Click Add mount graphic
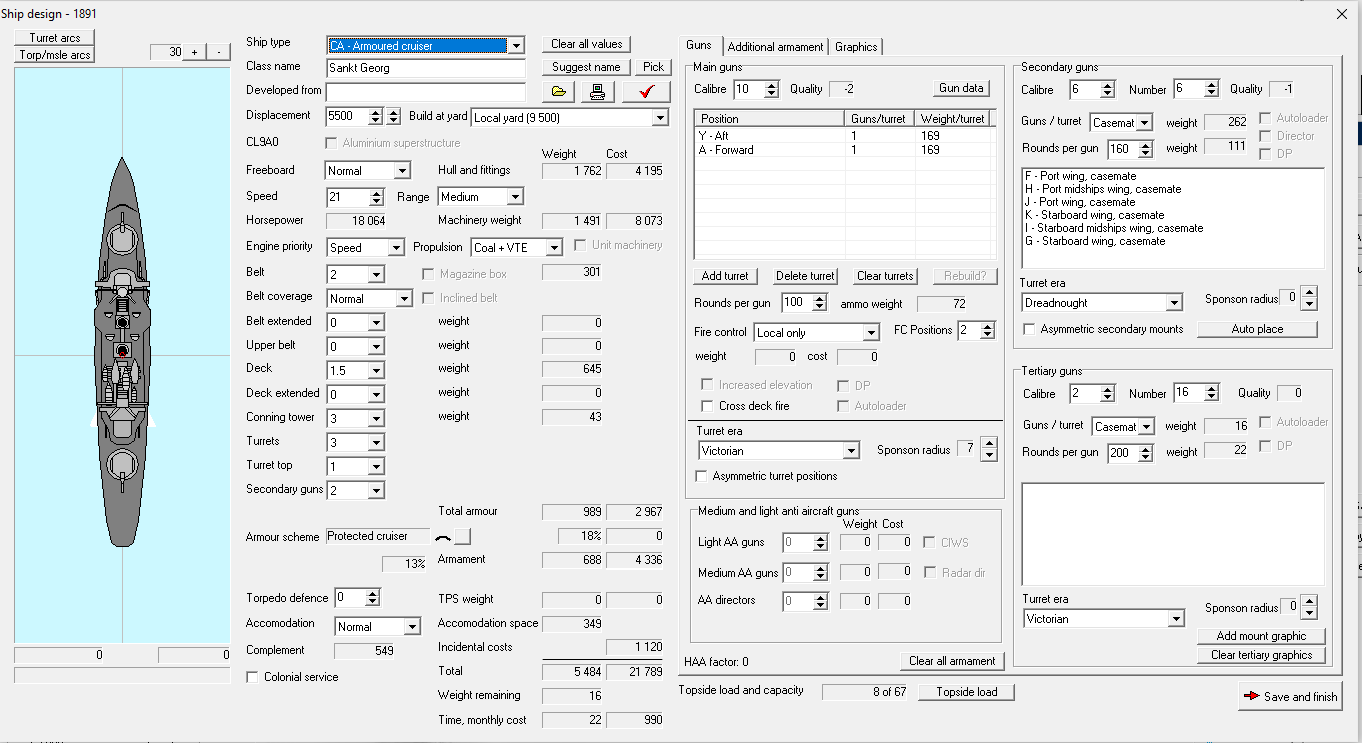 (x=1261, y=636)
